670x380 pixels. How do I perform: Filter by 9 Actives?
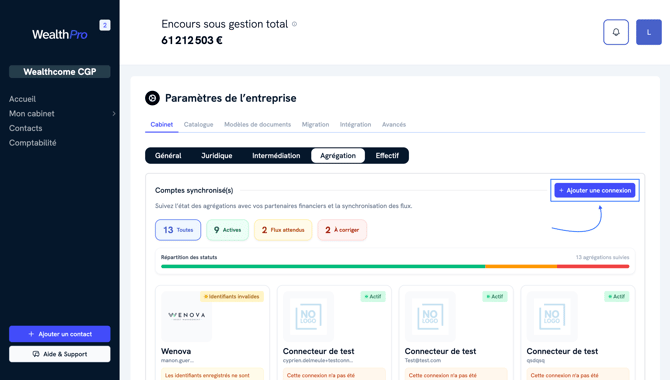[x=227, y=230]
